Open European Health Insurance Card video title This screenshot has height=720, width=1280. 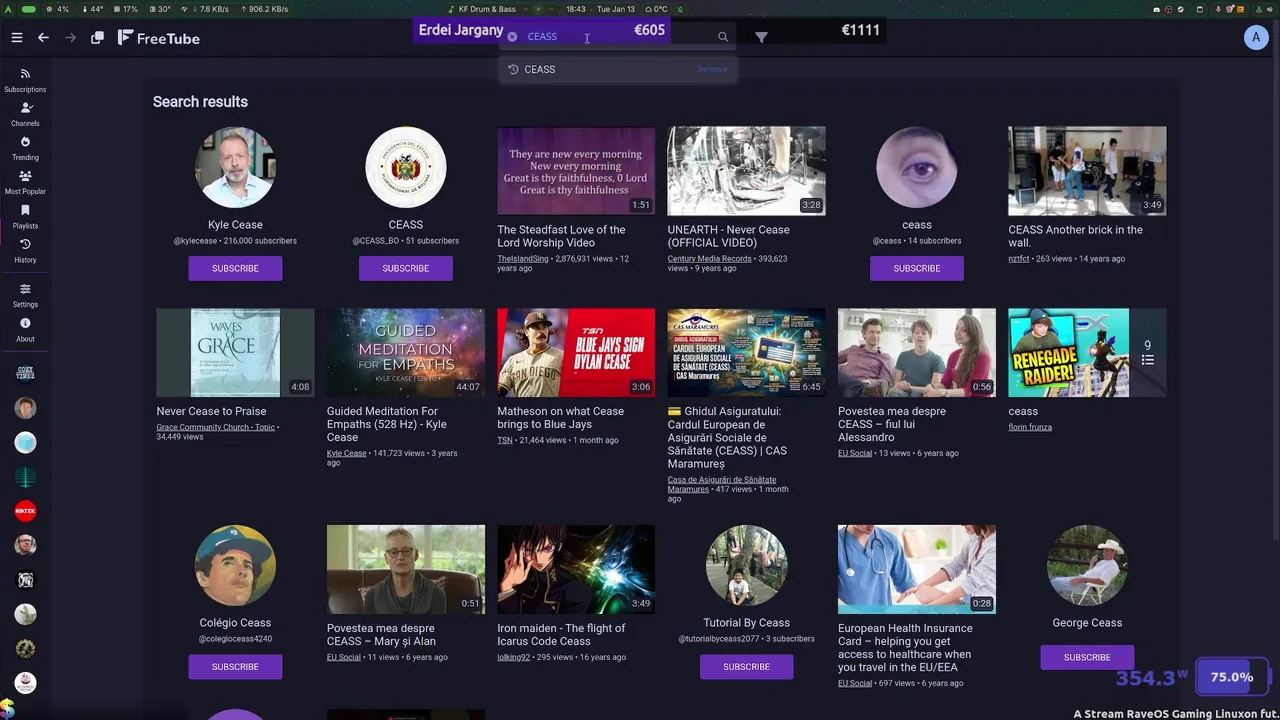[x=905, y=648]
